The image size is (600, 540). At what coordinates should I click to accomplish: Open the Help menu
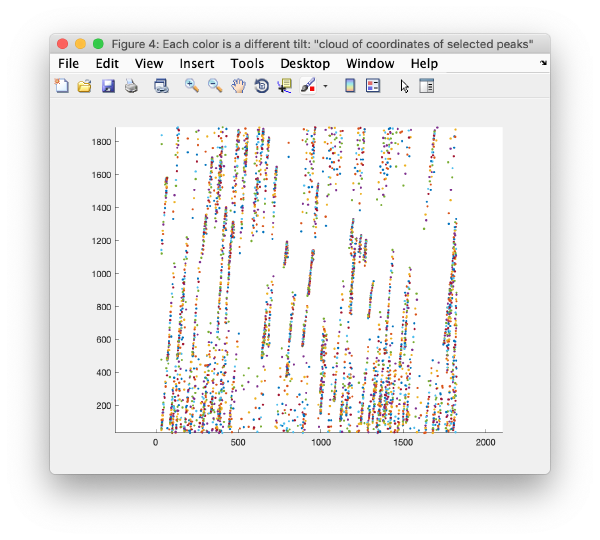pyautogui.click(x=424, y=64)
